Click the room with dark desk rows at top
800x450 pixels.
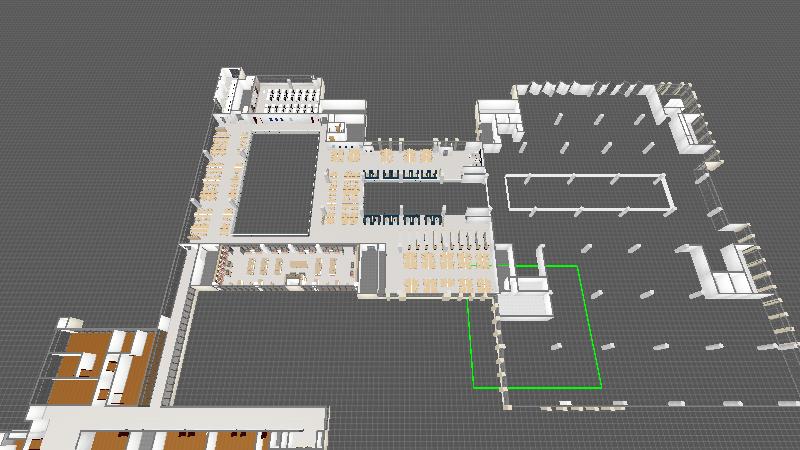[x=290, y=98]
